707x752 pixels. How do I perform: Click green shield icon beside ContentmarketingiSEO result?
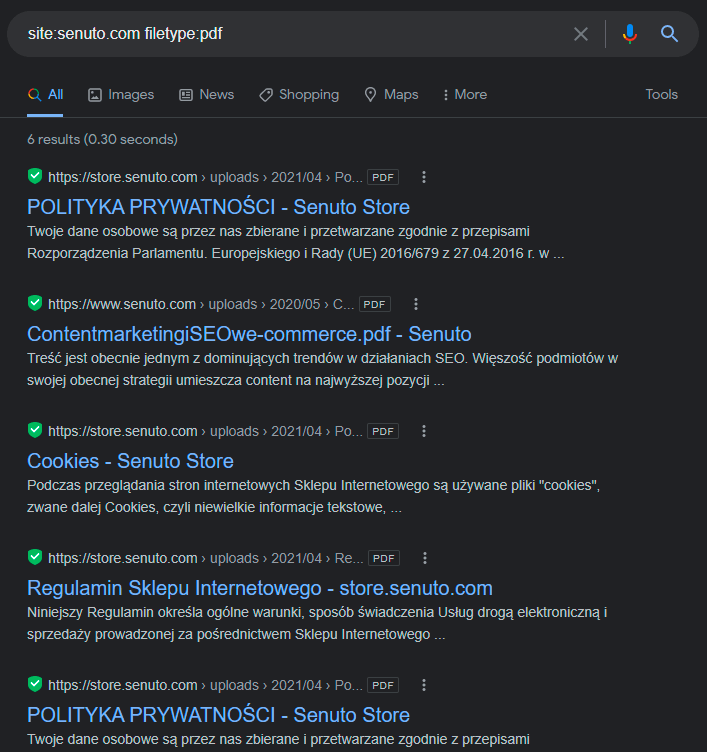coord(35,304)
